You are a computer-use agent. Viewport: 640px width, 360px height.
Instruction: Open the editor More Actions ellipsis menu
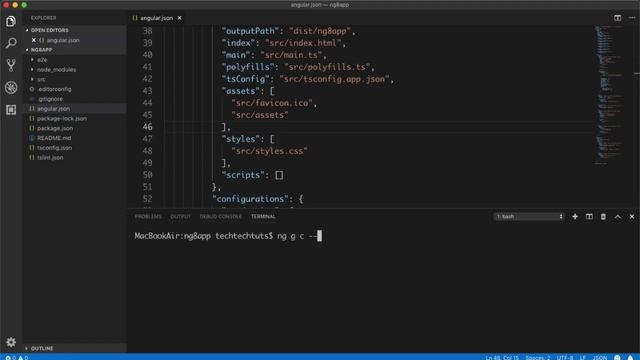pyautogui.click(x=632, y=18)
